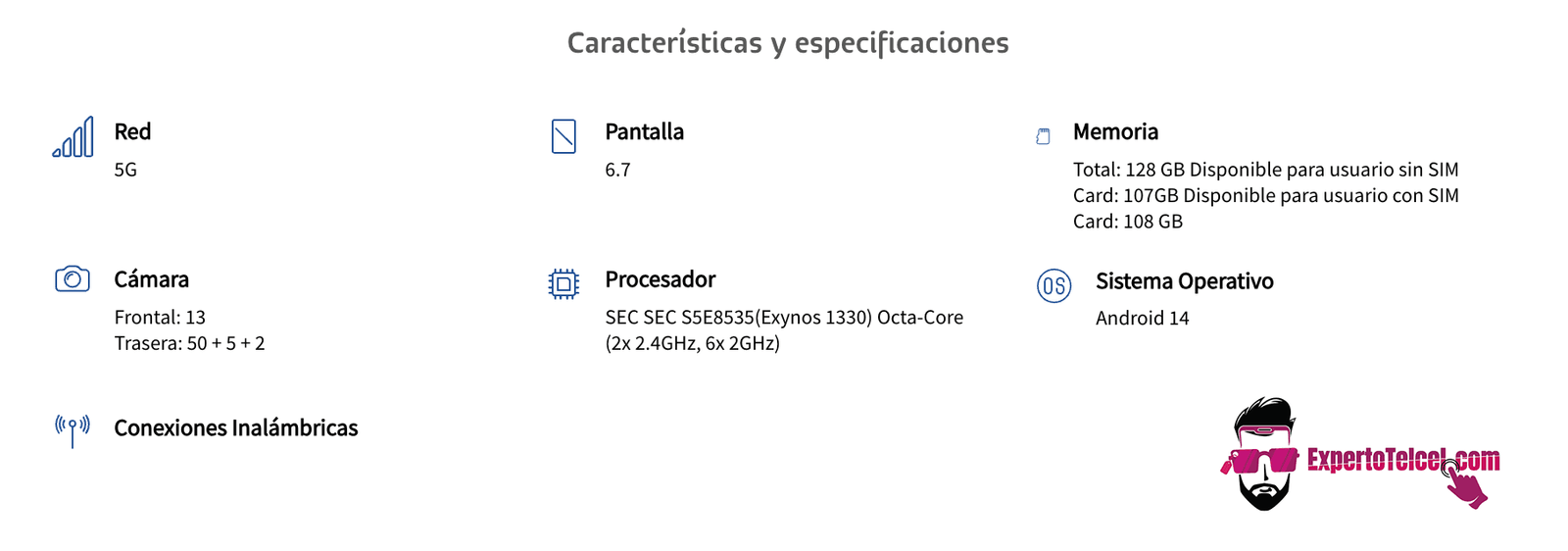Click the Conexiones Inalámbricas antenna icon
This screenshot has width=1568, height=551.
pos(73,429)
